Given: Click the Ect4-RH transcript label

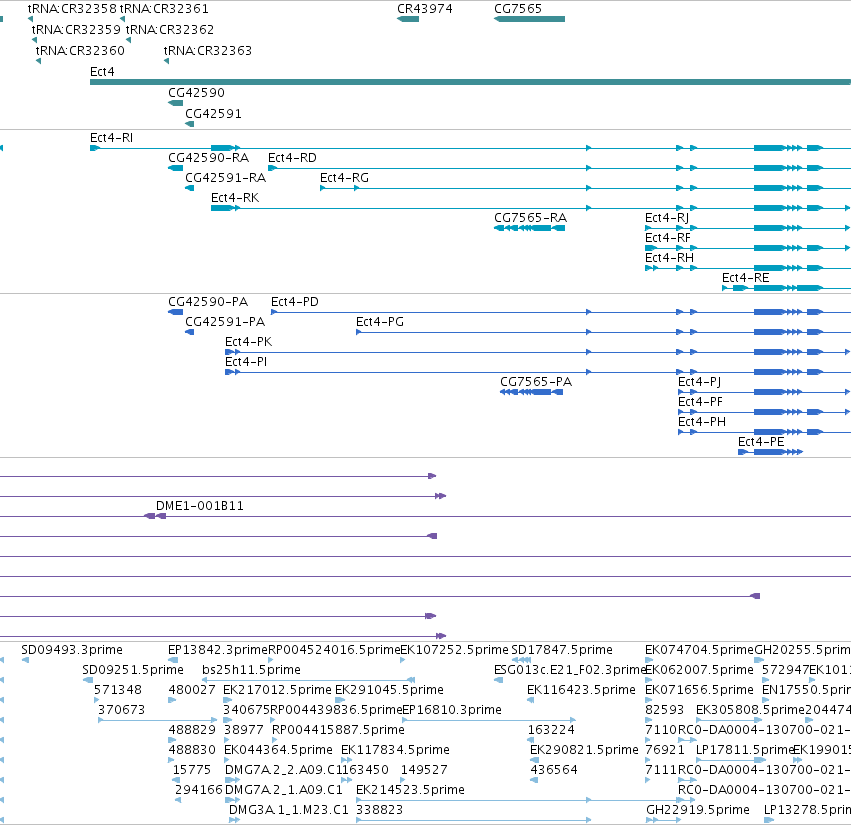Looking at the screenshot, I should point(669,258).
